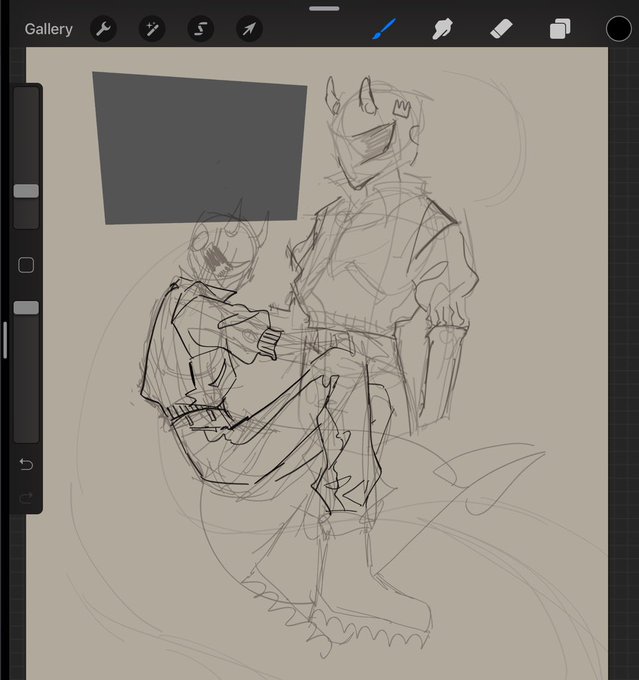Open the Layers panel
The image size is (639, 680).
click(x=560, y=29)
